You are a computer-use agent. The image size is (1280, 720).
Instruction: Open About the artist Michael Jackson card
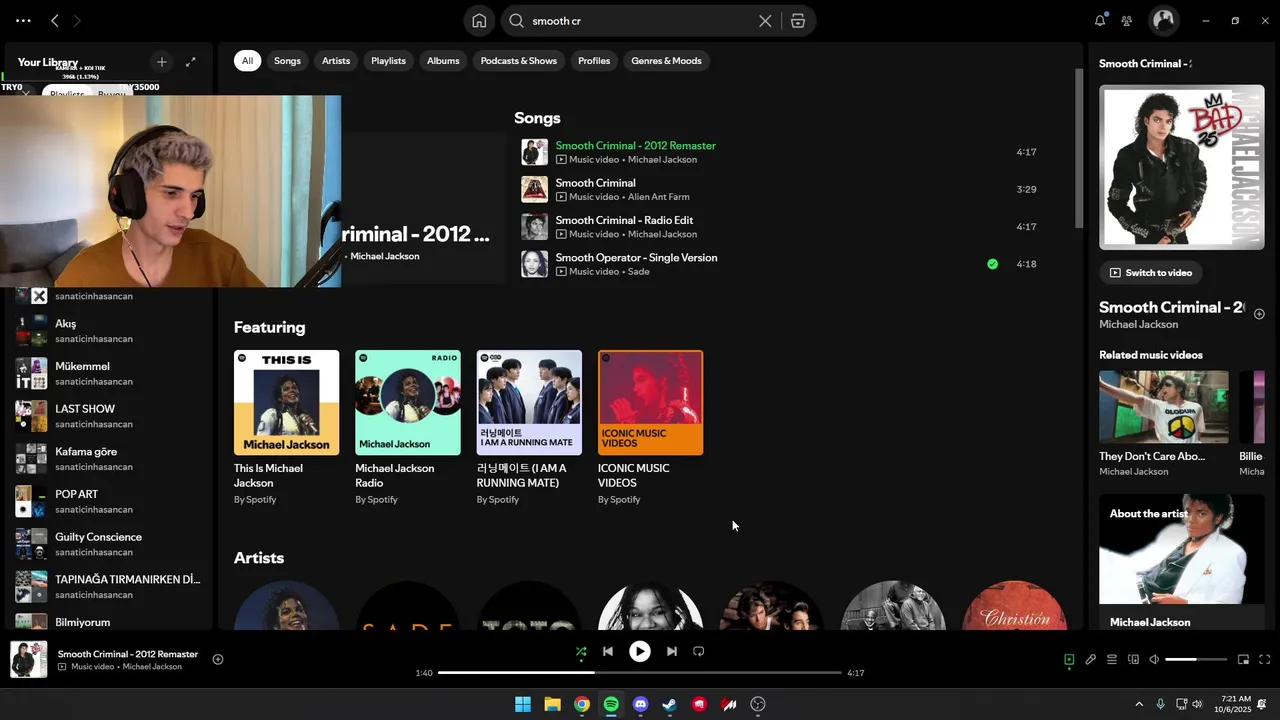click(1182, 562)
